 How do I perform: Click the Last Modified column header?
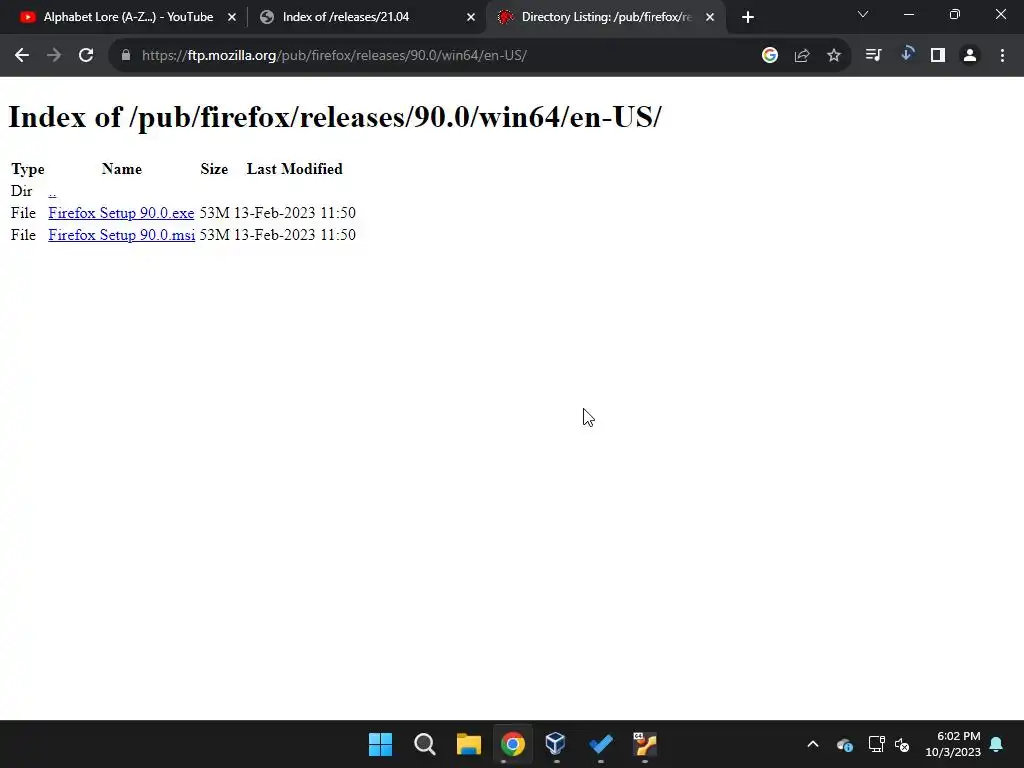click(x=295, y=169)
